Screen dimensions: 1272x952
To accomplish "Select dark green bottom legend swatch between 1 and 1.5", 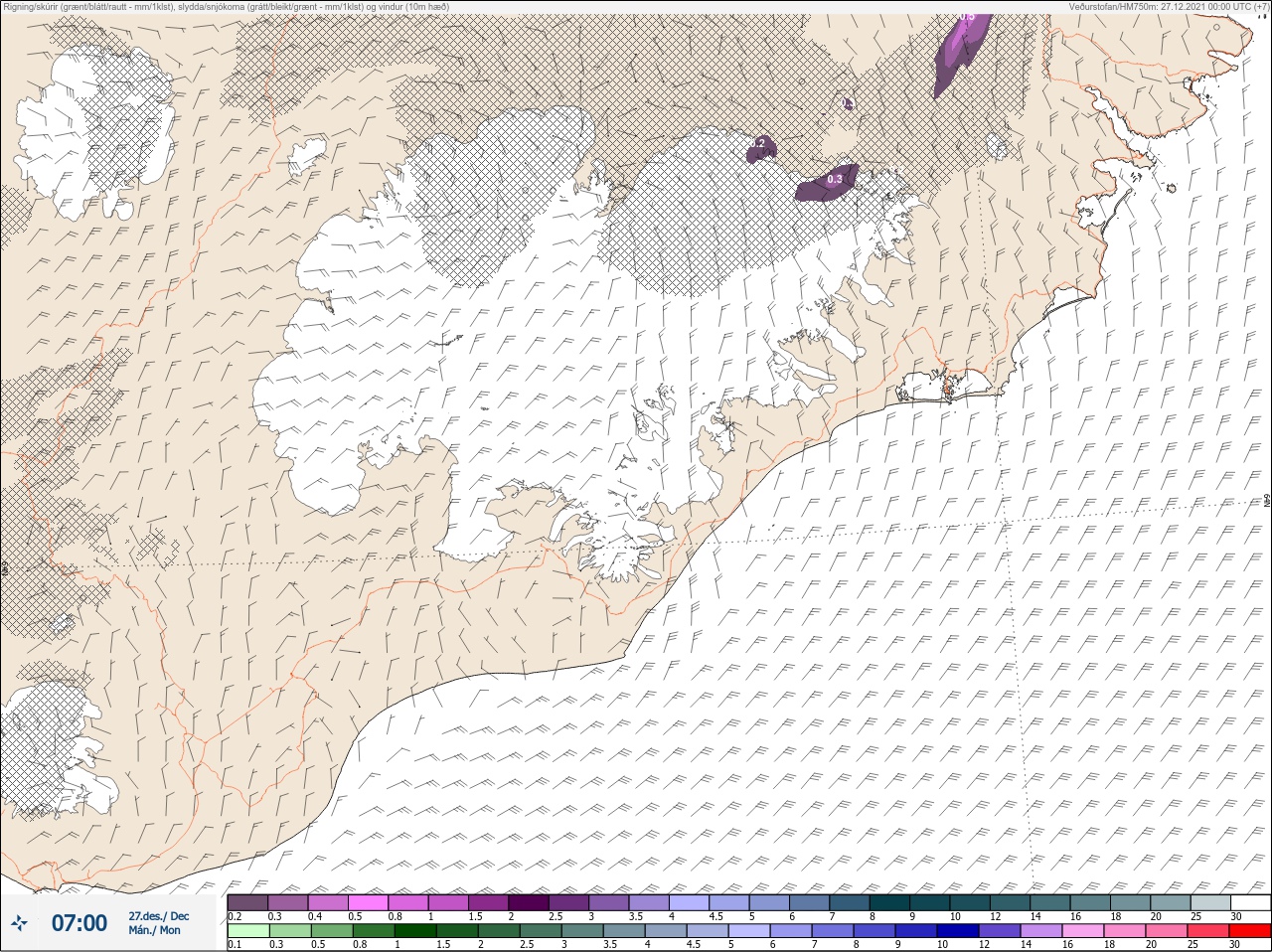I will (415, 931).
